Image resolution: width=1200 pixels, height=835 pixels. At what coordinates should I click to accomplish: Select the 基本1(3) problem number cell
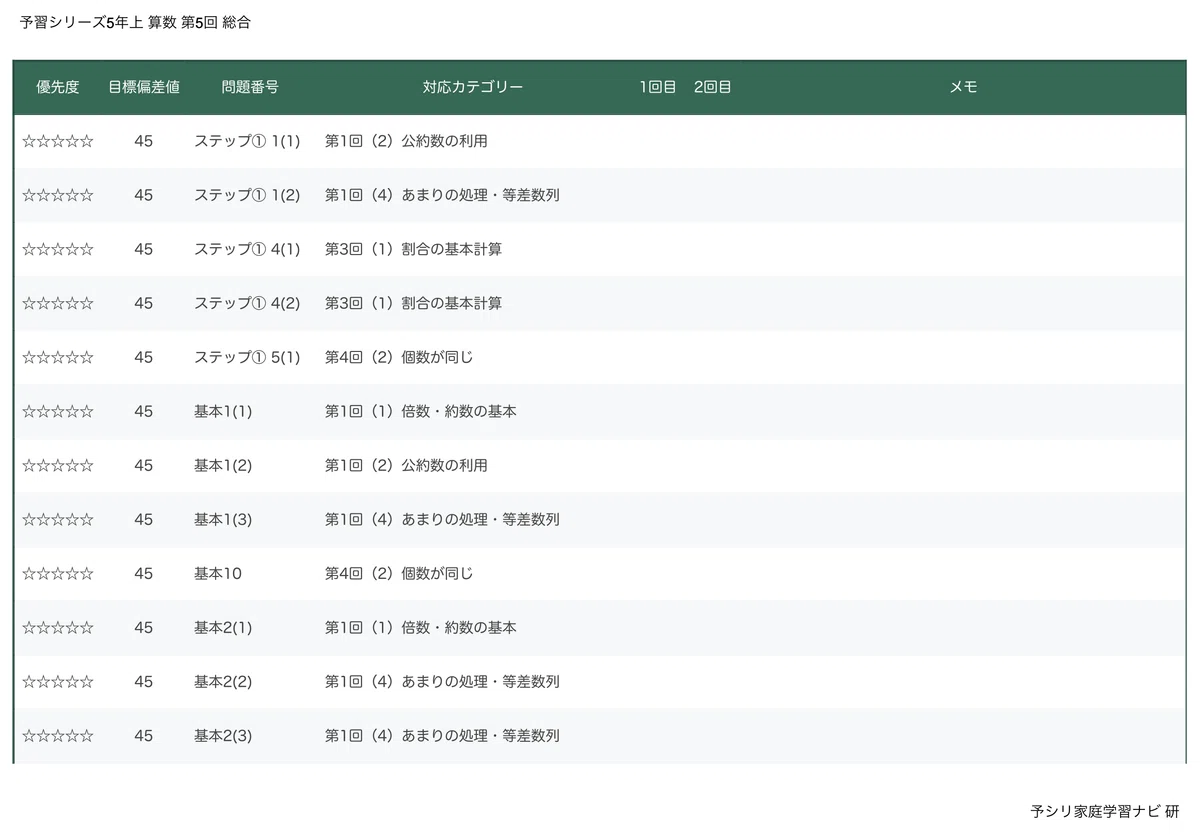tap(223, 520)
